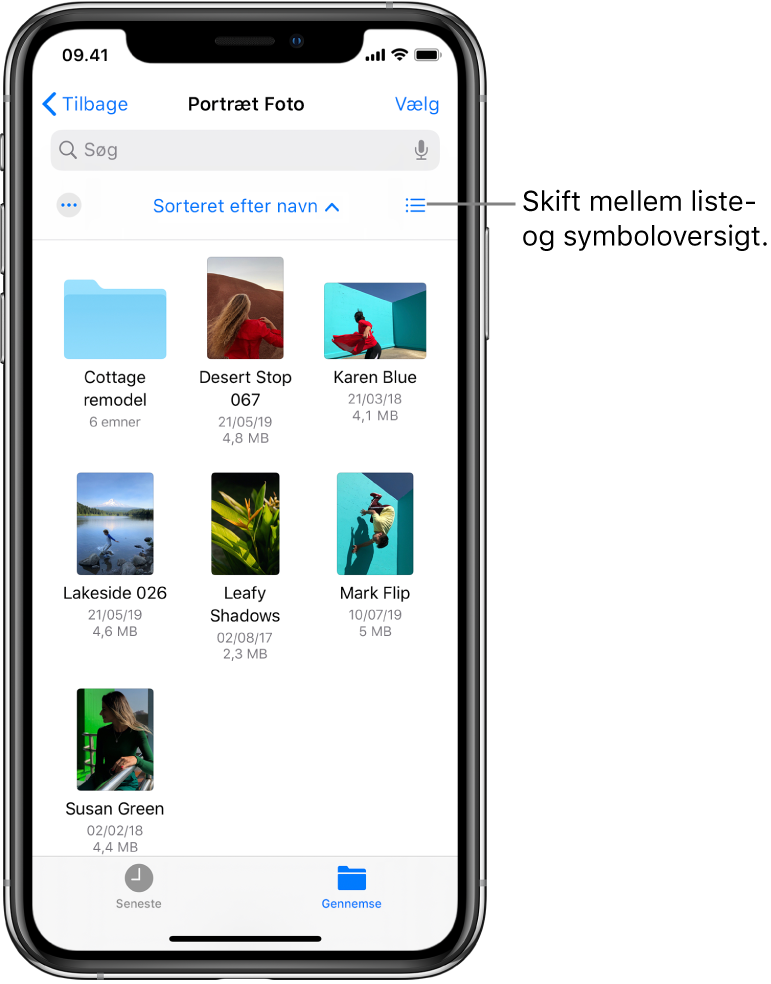Tap the Vælg select button
Image resolution: width=771 pixels, height=984 pixels.
(x=417, y=104)
